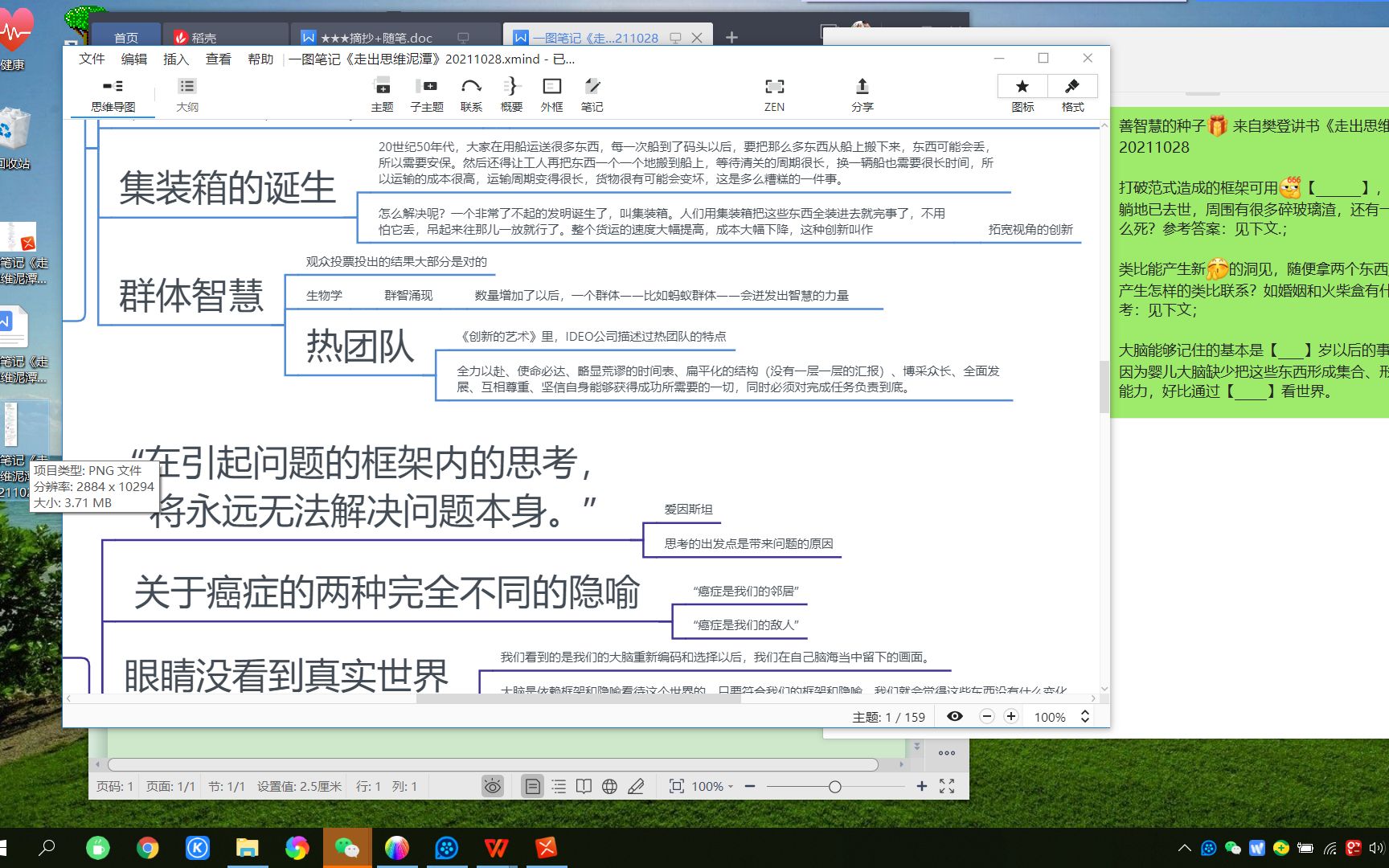Image resolution: width=1389 pixels, height=868 pixels.
Task: Click WPS horizontal scrollbar
Action: tap(493, 764)
